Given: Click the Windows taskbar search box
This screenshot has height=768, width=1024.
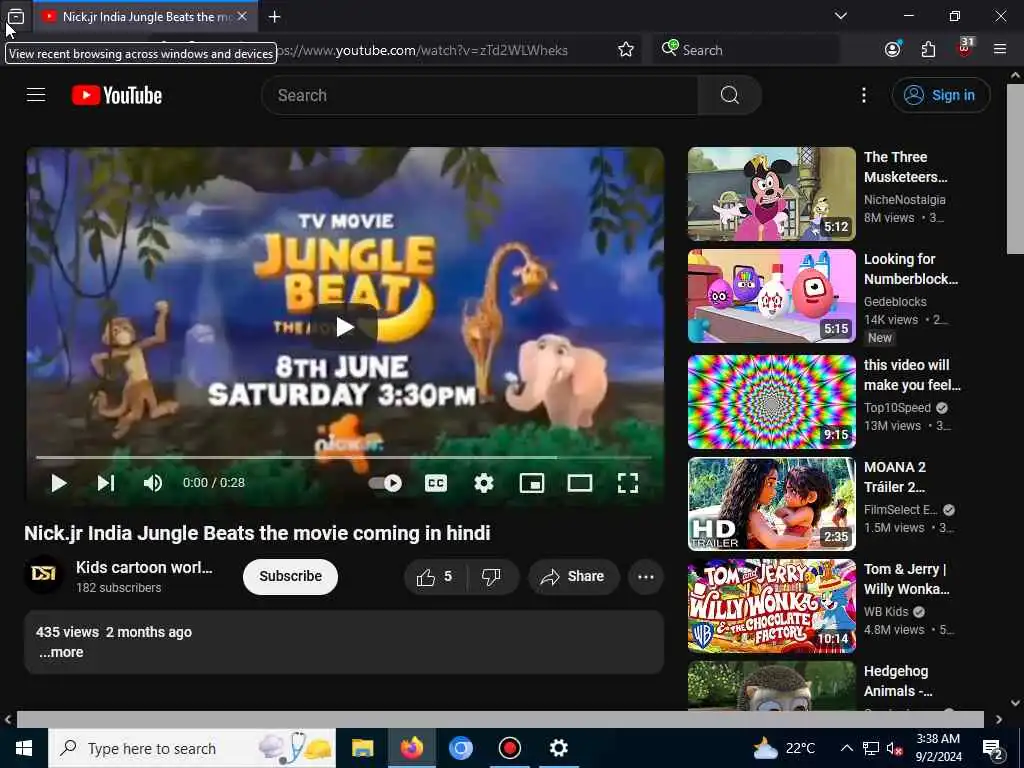Looking at the screenshot, I should coord(192,748).
